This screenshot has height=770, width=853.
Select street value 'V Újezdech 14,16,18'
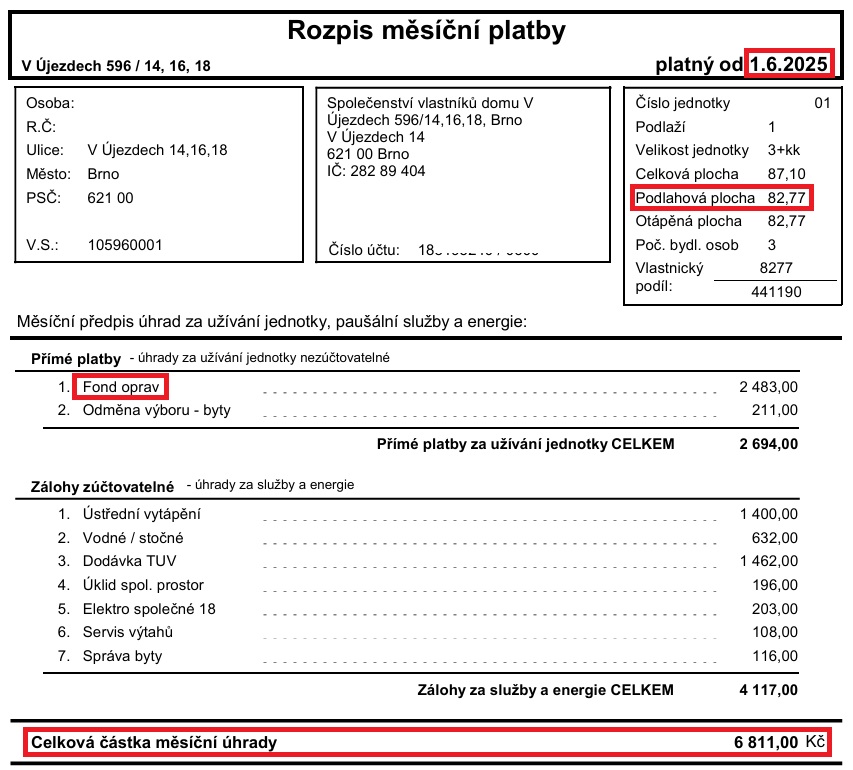point(157,150)
